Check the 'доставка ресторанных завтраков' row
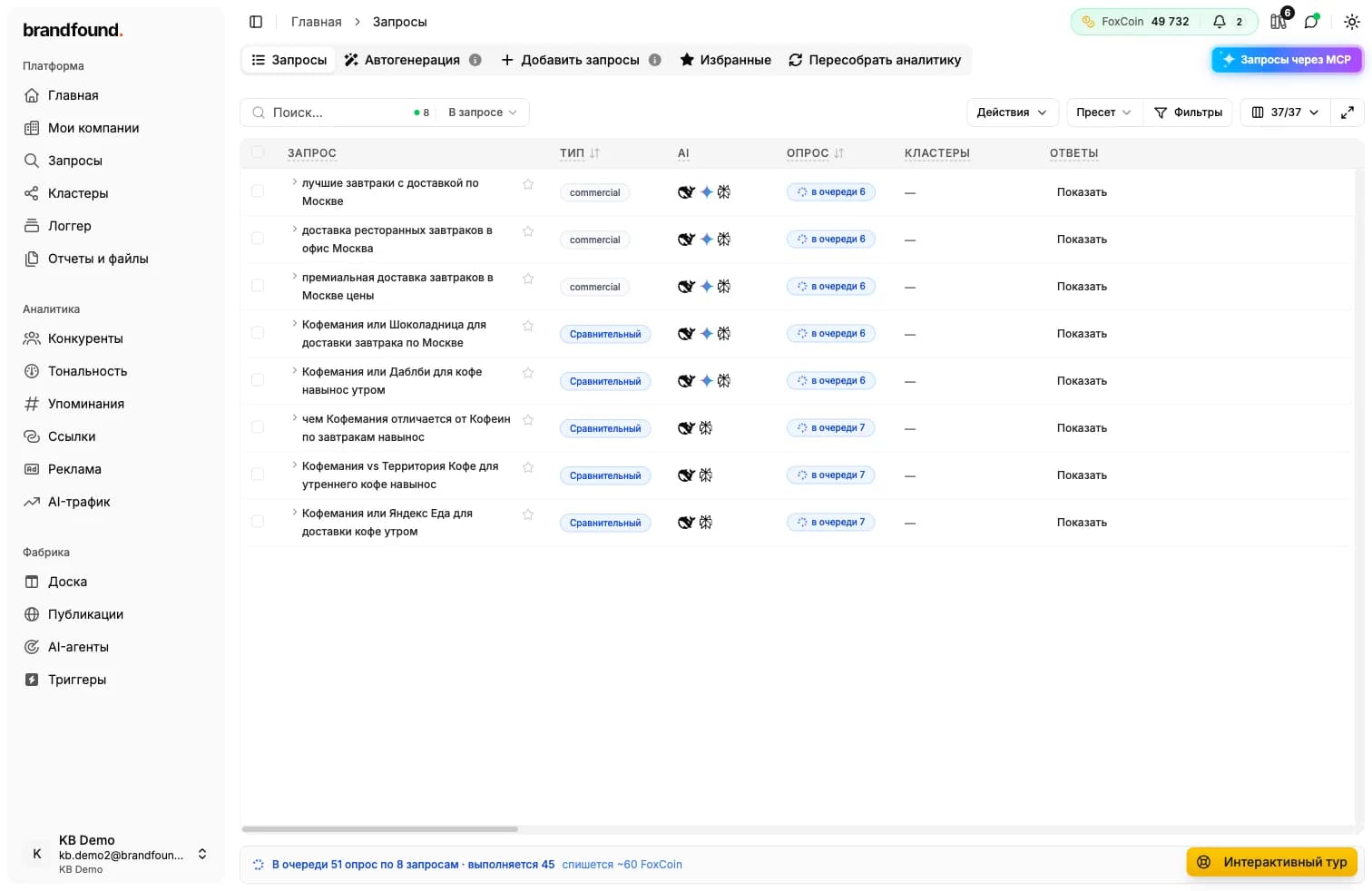This screenshot has height=891, width=1372. [x=258, y=239]
